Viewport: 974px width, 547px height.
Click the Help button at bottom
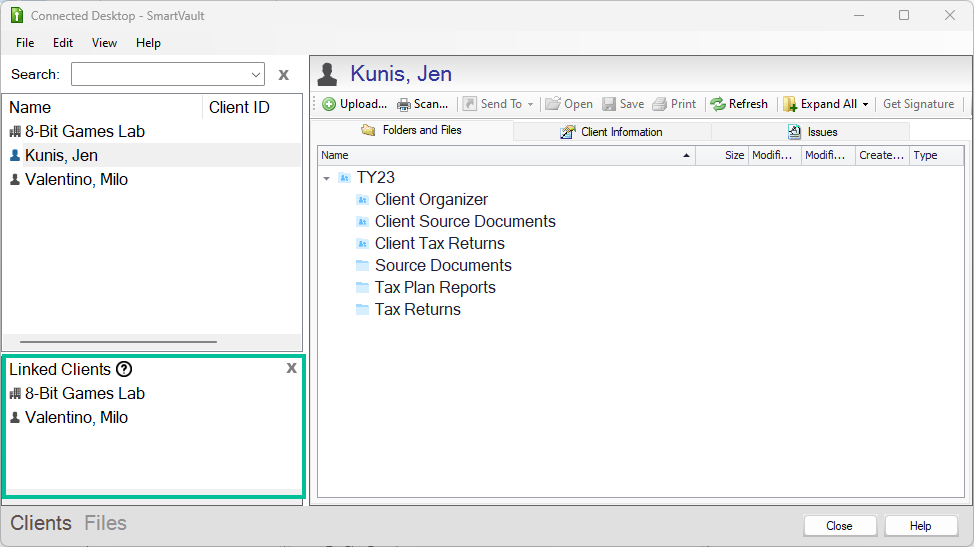(x=921, y=526)
